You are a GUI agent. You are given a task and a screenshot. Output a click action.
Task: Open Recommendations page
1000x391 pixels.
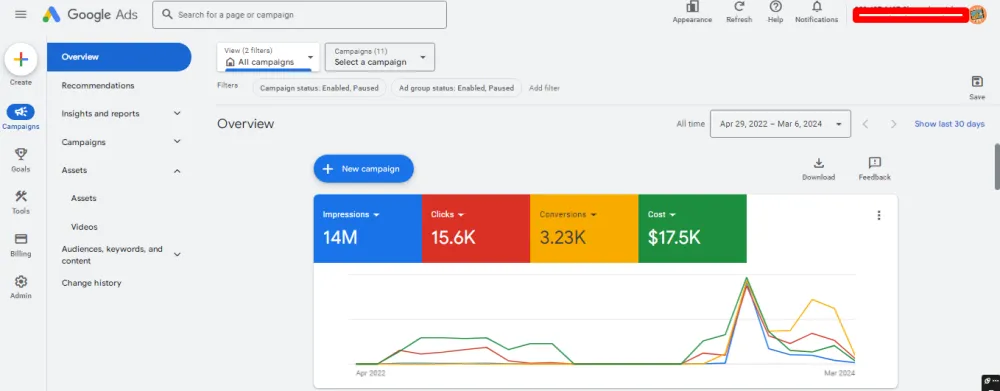[98, 85]
